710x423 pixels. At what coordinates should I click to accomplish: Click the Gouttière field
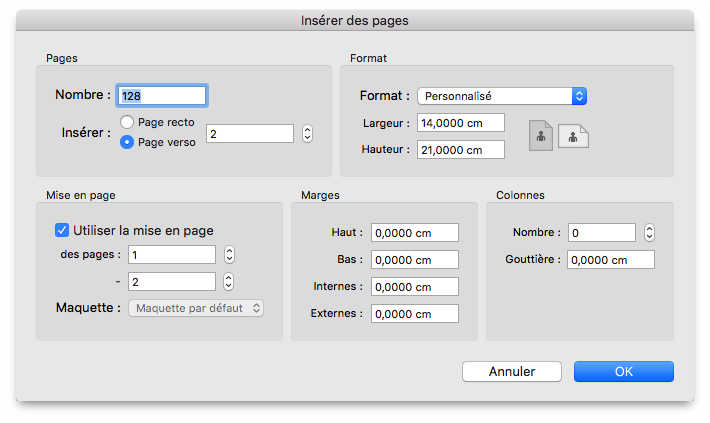point(611,260)
